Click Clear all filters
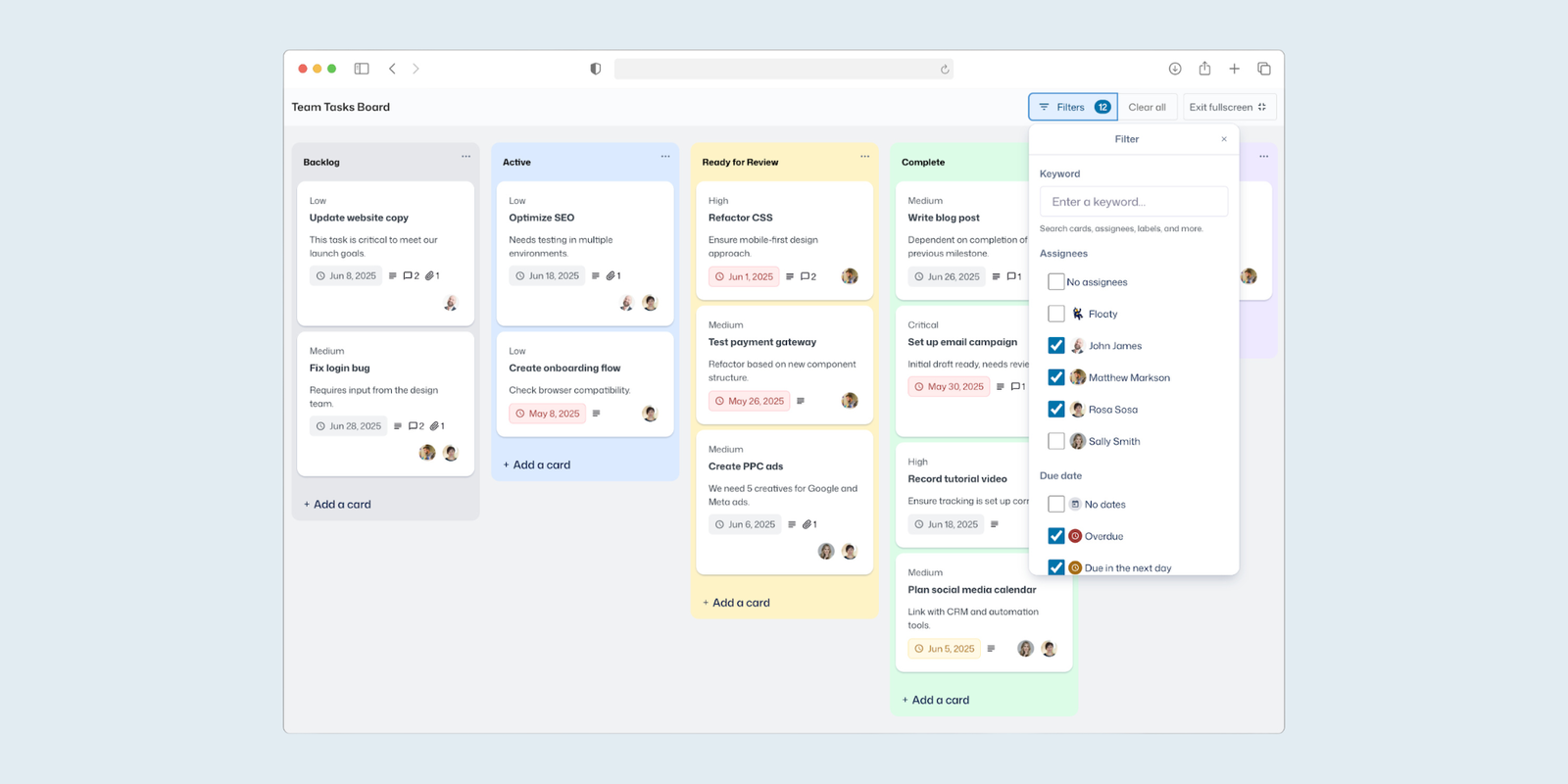 pyautogui.click(x=1147, y=107)
